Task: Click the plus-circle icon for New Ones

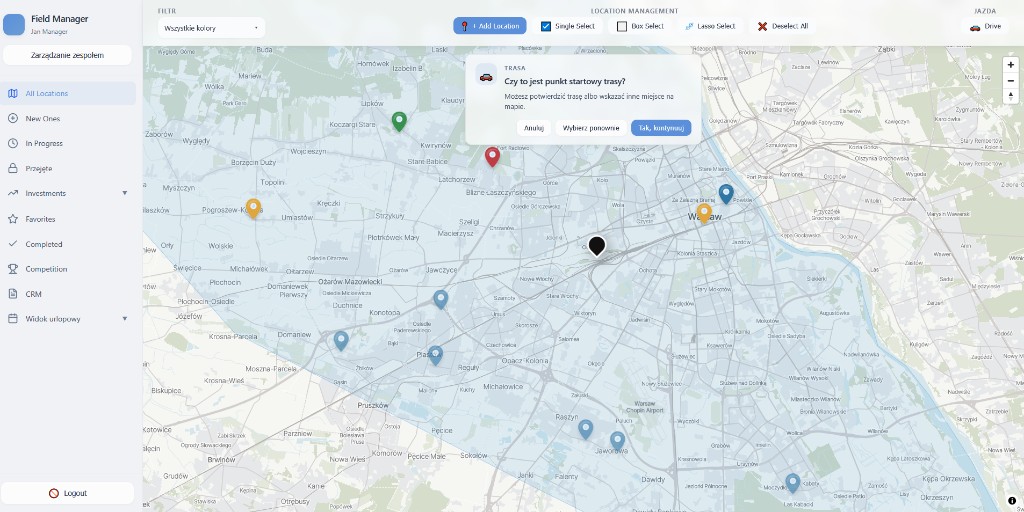Action: click(12, 118)
